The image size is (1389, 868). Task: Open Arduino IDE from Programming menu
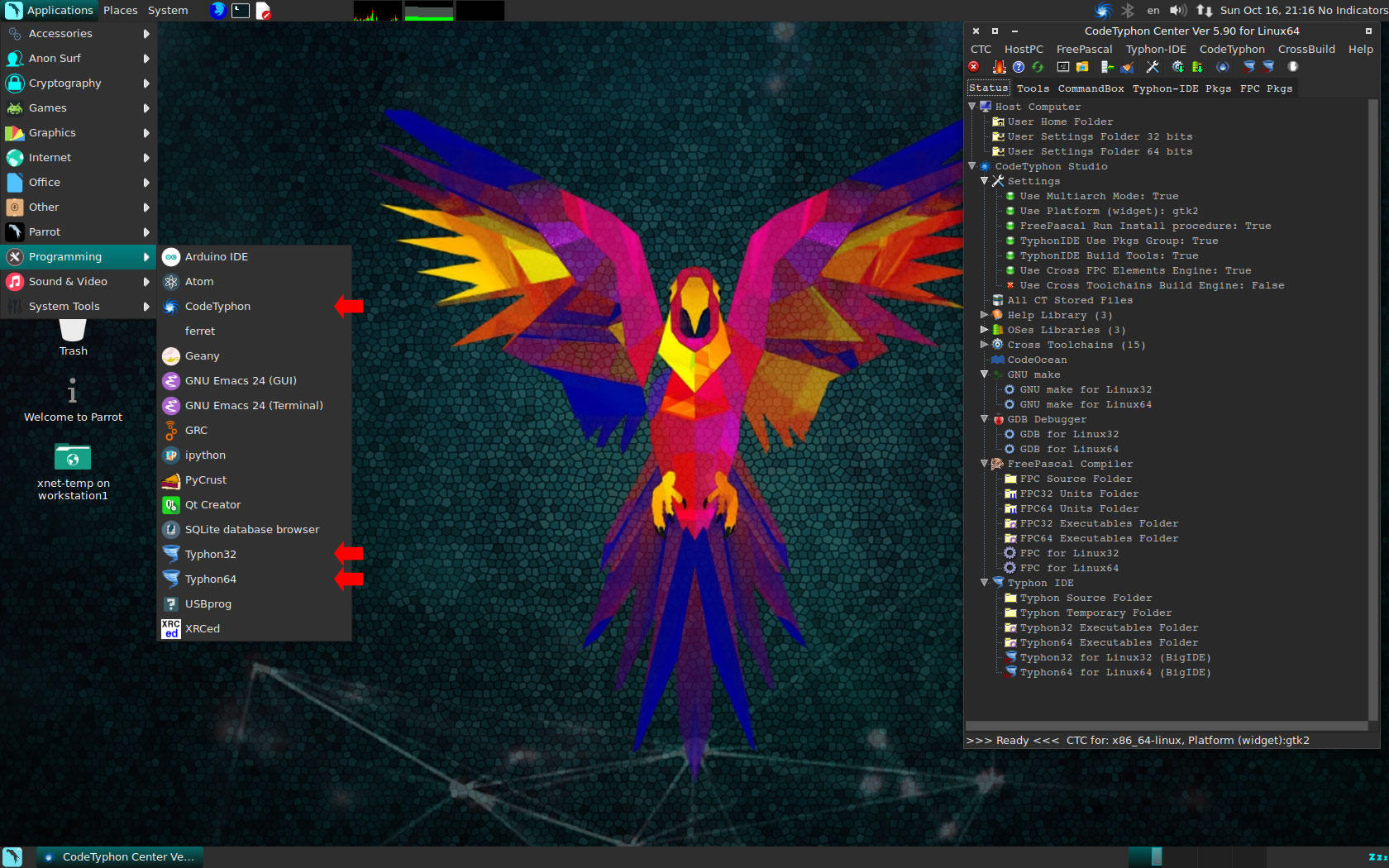tap(254, 256)
